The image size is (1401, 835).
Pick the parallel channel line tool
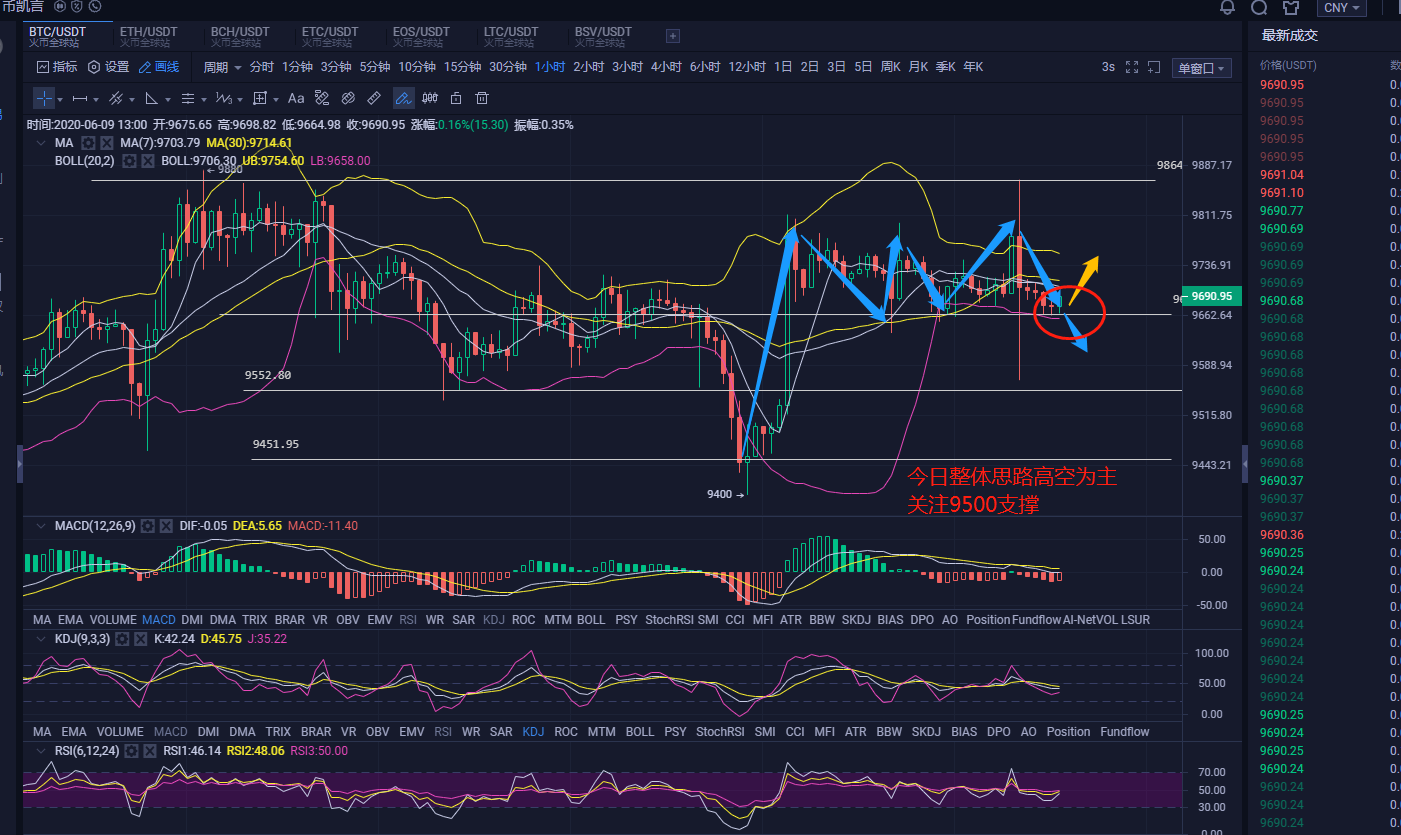[115, 98]
